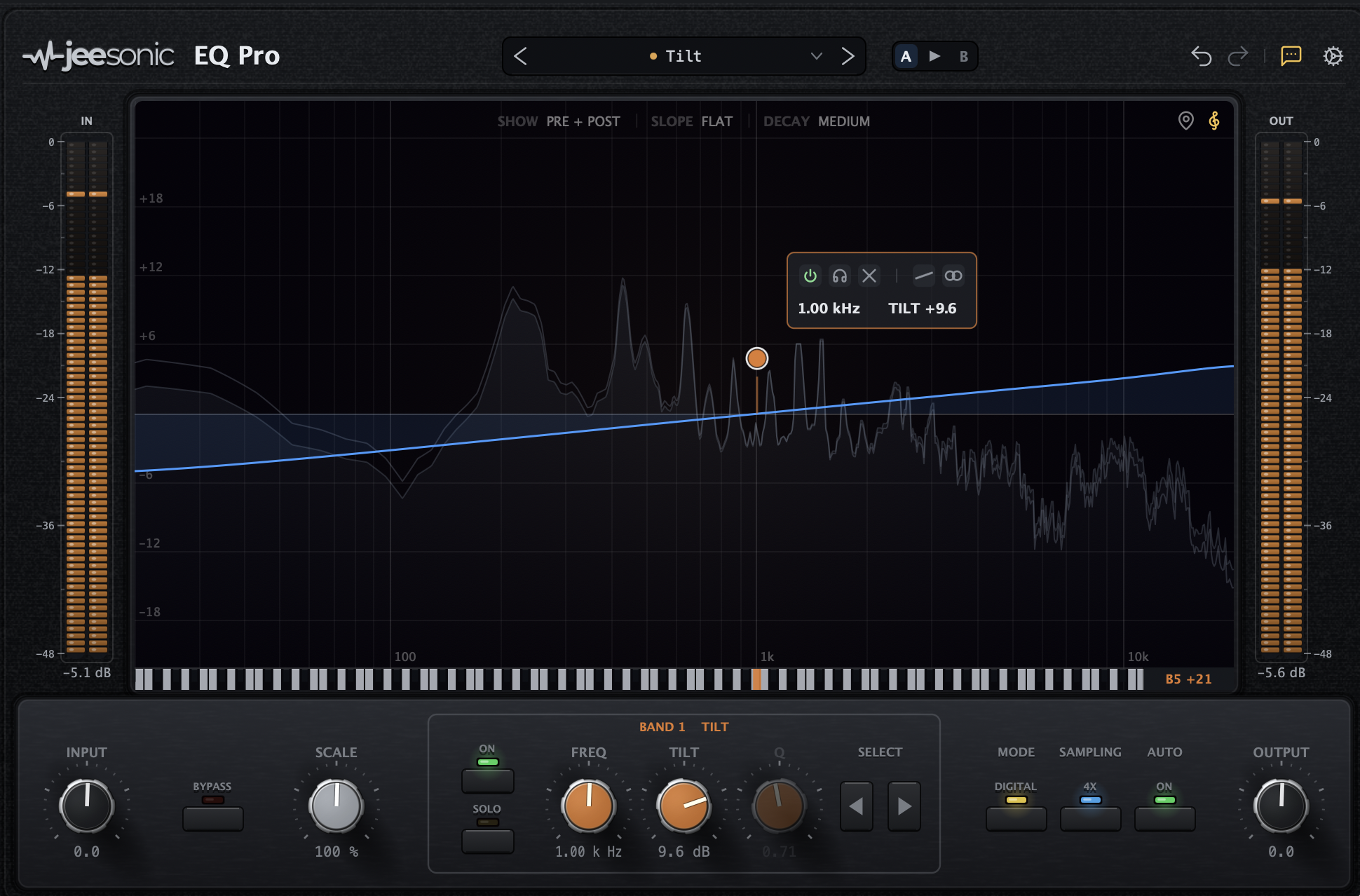Viewport: 1360px width, 896px height.
Task: Toggle the band power icon in popup
Action: click(x=810, y=276)
